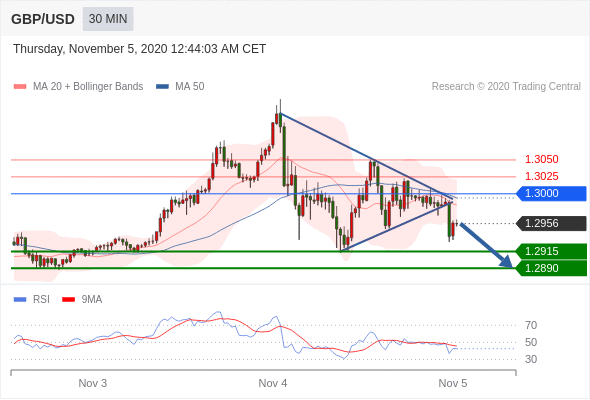Click the 1.3025 resistance label
This screenshot has width=590, height=400.
[541, 176]
